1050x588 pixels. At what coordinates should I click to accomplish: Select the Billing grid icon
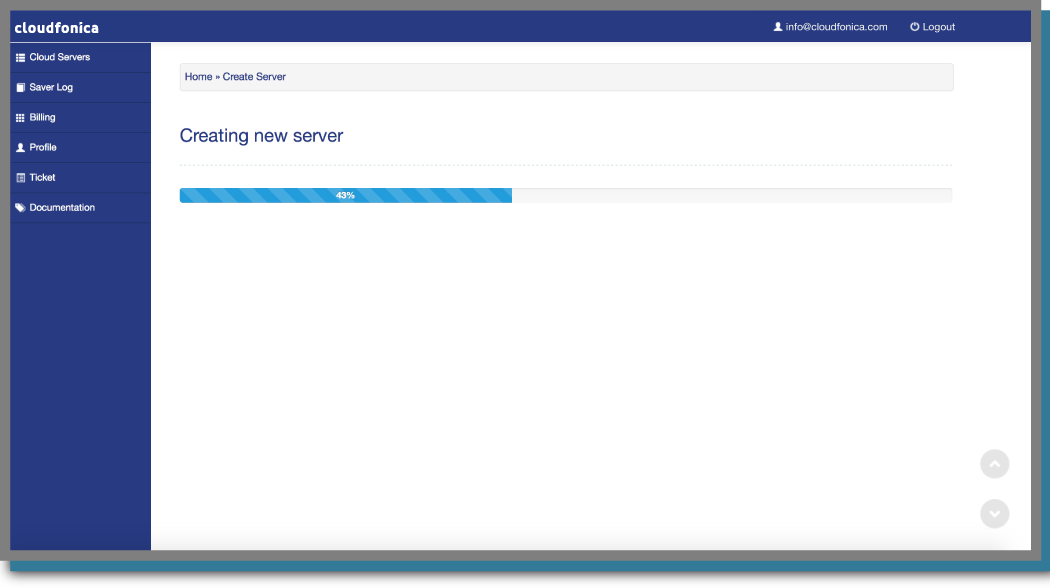(20, 118)
